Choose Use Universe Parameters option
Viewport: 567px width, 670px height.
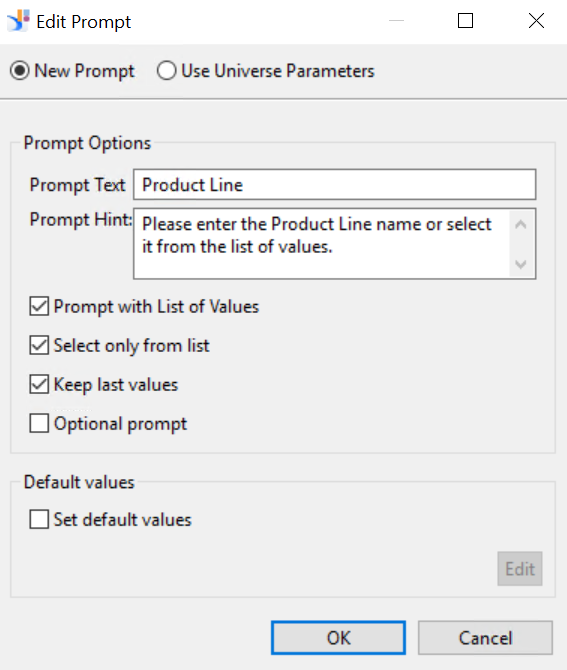[166, 71]
